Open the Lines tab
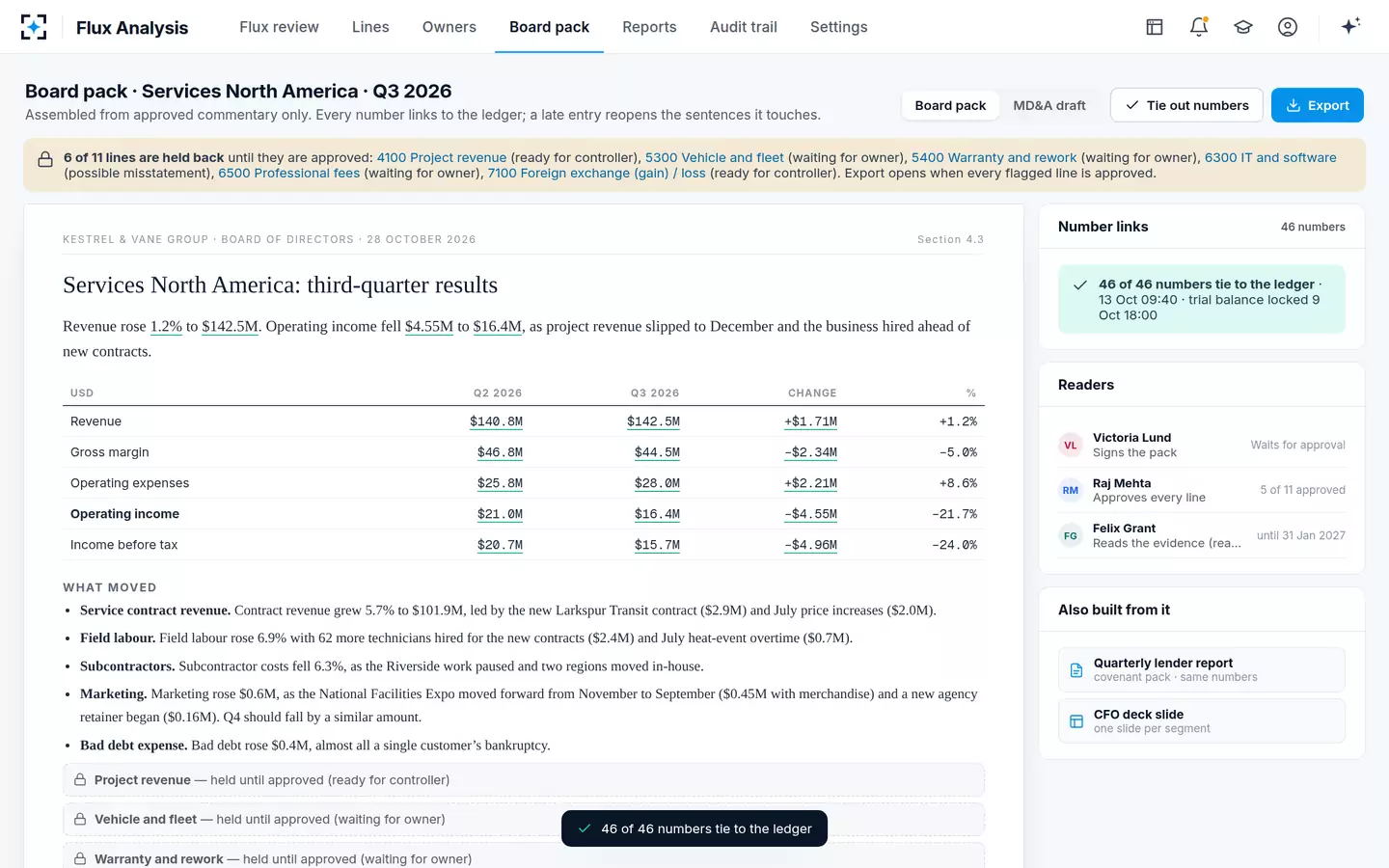1389x868 pixels. [370, 27]
